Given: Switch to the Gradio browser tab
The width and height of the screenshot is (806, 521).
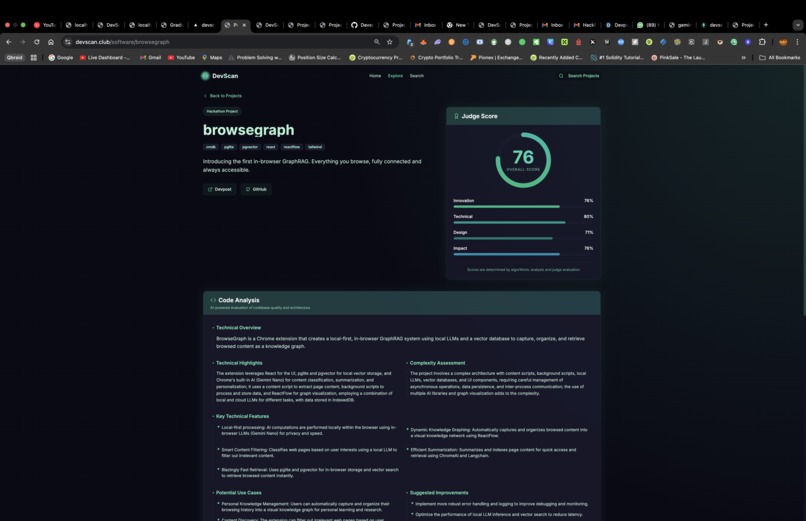Looking at the screenshot, I should coord(172,25).
